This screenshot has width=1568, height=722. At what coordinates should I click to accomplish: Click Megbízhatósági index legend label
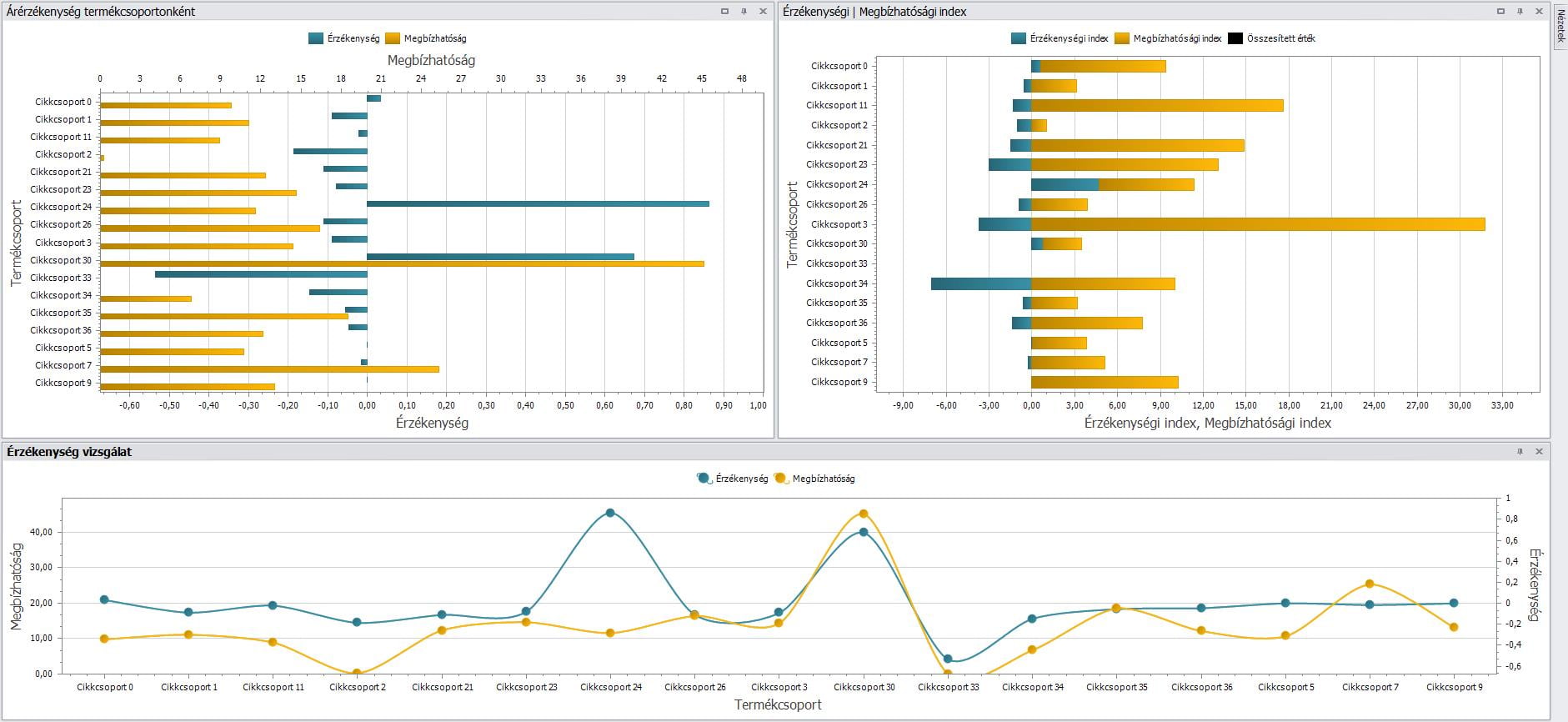(x=1177, y=38)
